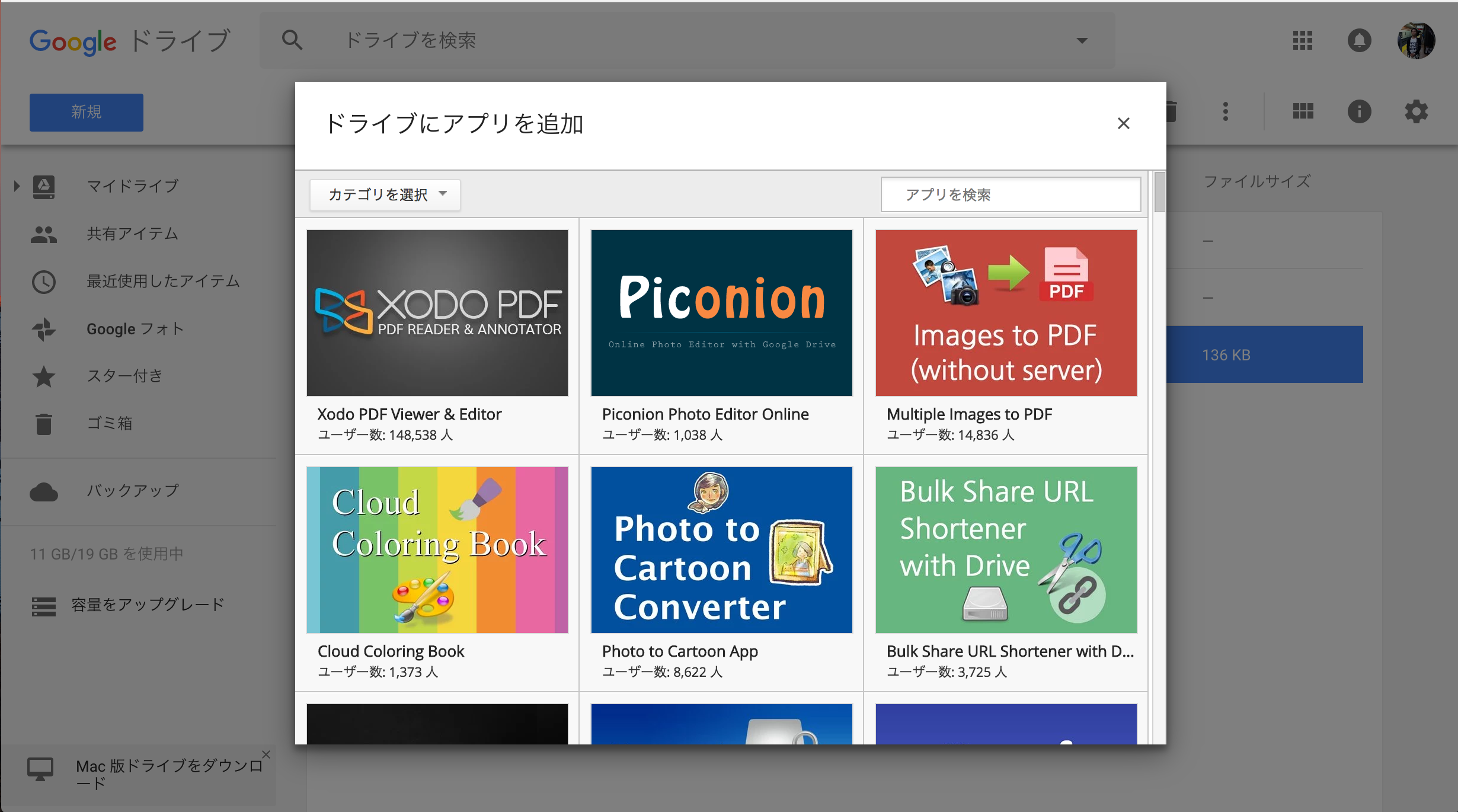Click the search magnifier icon

coord(292,40)
